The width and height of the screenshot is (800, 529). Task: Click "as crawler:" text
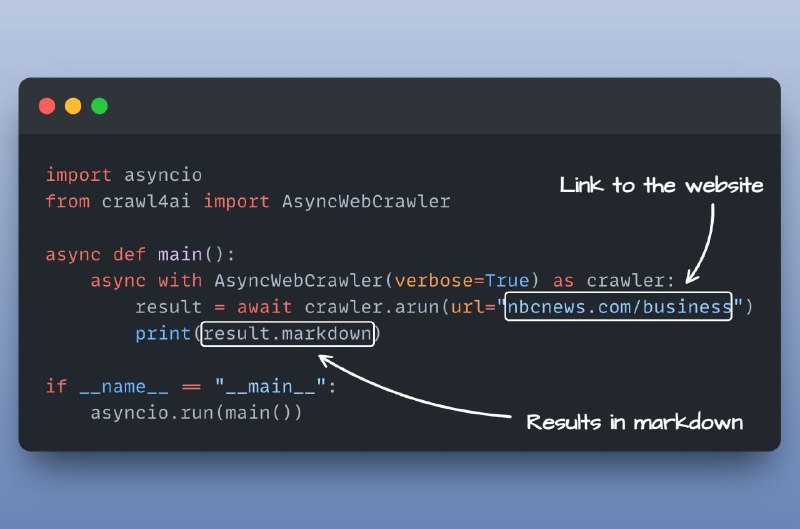coord(614,281)
